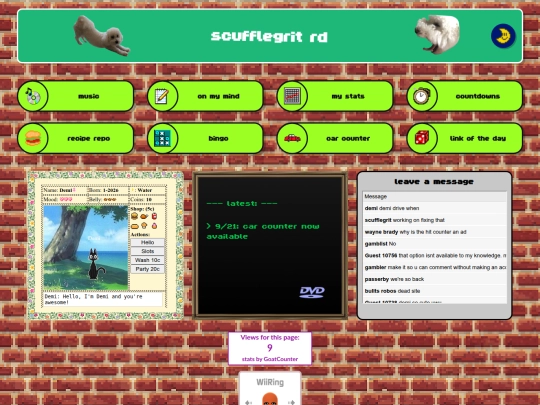This screenshot has width=540, height=405.
Task: Click the 'Coins: 10' value
Action: tap(141, 199)
